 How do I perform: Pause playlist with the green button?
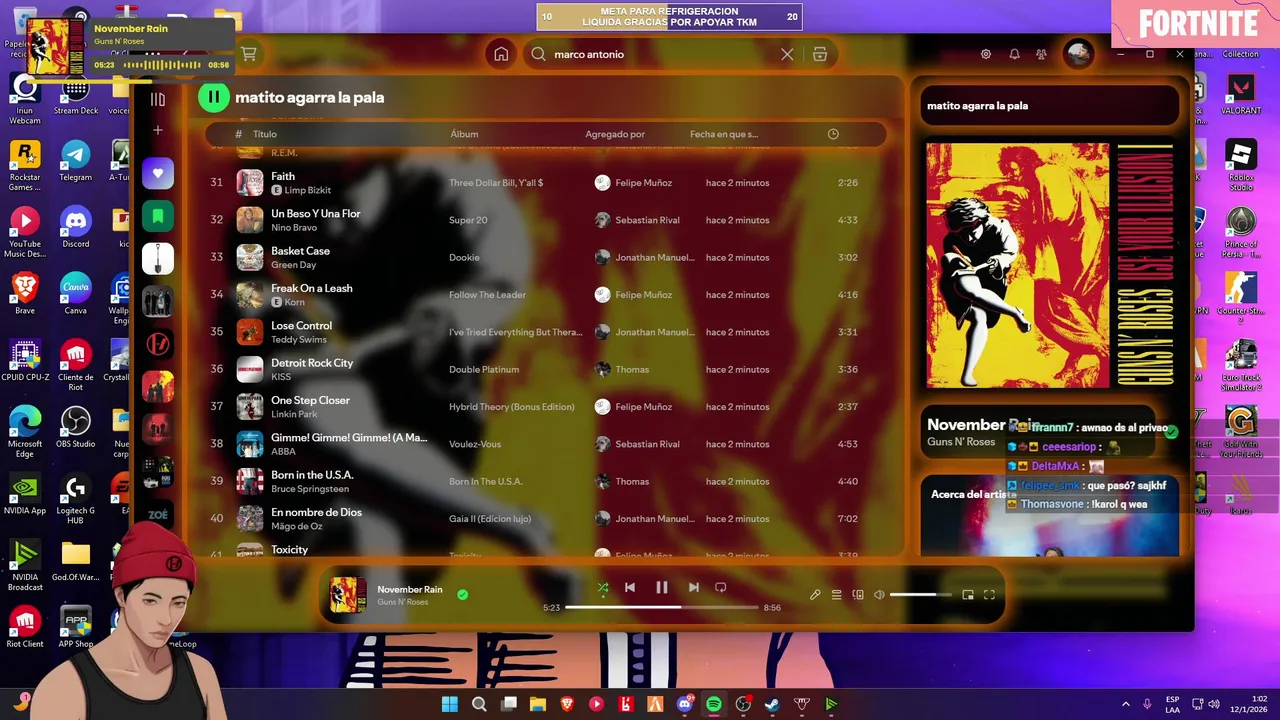pos(213,97)
